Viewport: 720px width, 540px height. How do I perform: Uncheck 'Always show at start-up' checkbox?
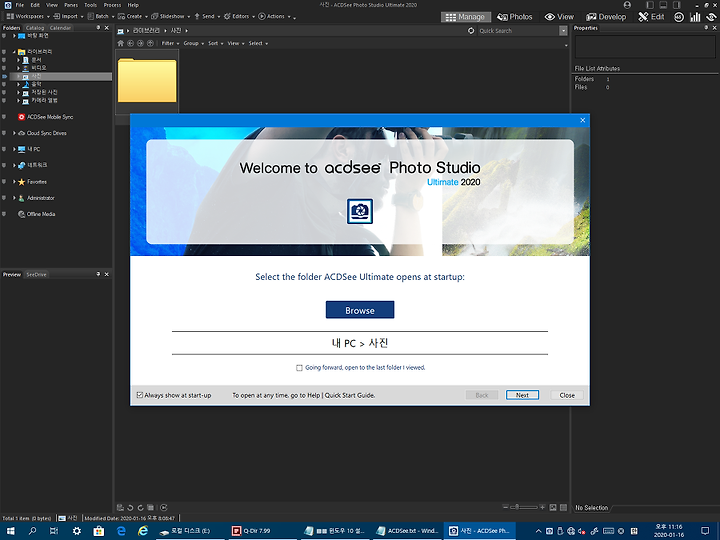[140, 395]
